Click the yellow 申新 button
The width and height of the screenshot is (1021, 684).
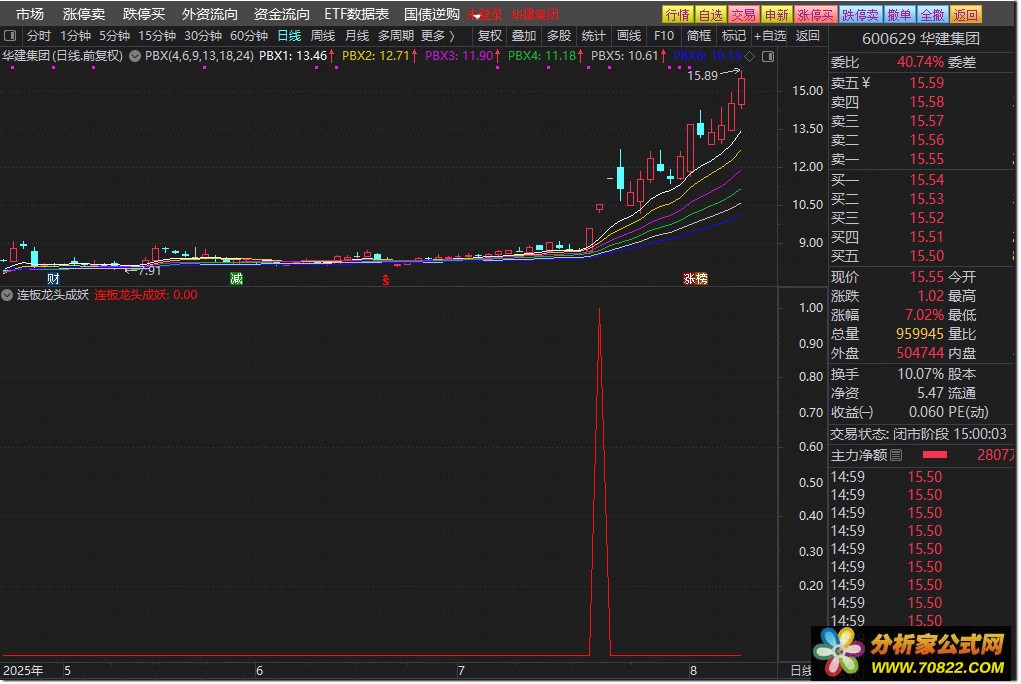[x=776, y=14]
